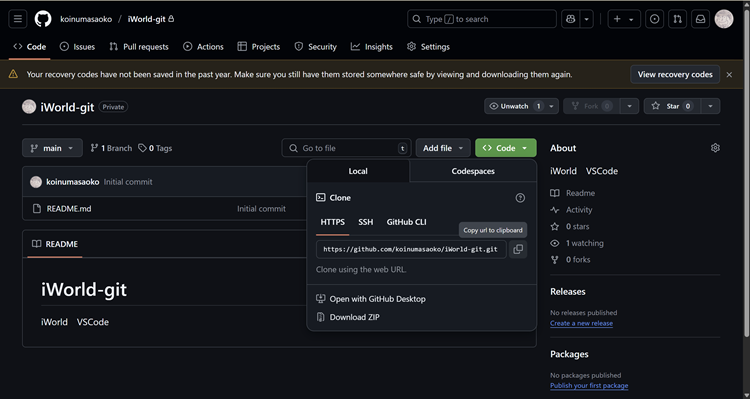Open the Readme link in About
The image size is (750, 399).
pos(573,193)
